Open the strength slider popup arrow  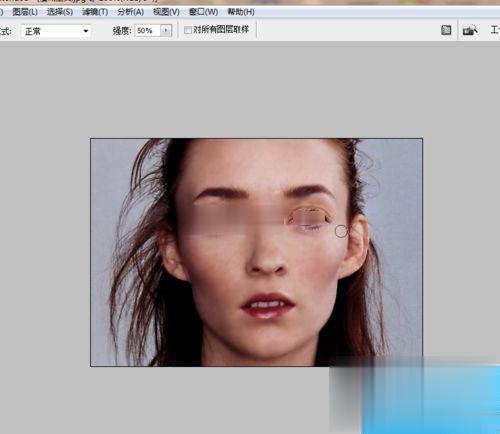(x=166, y=31)
